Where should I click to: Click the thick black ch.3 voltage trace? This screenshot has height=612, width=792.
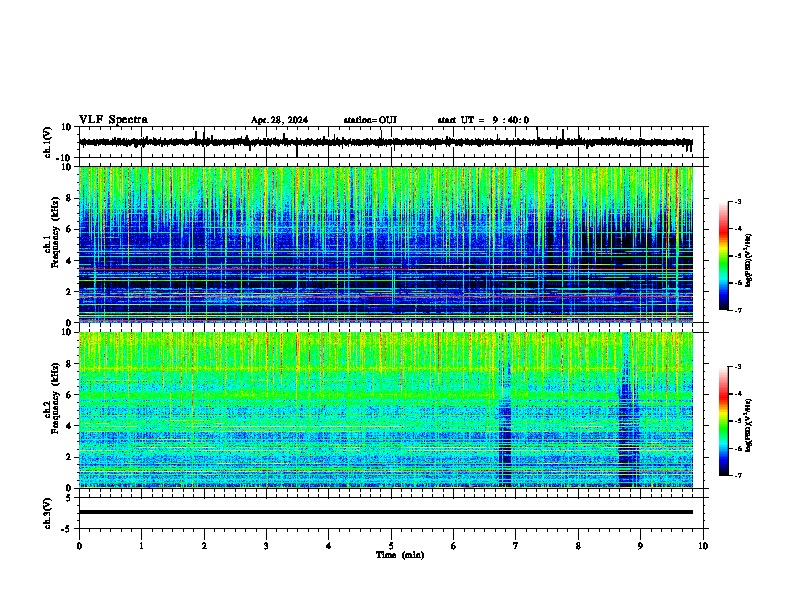click(x=386, y=512)
